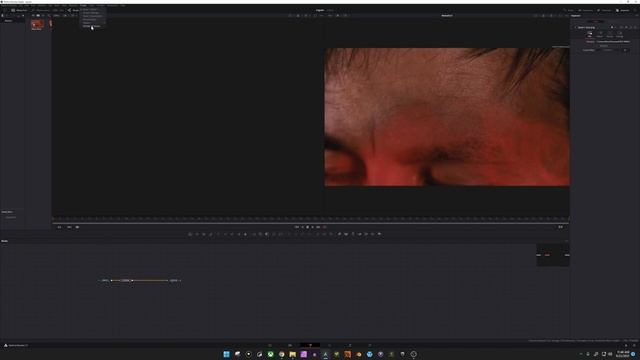Viewport: 640px width, 360px height.
Task: Toggle the Media Pool panel button
Action: tap(19, 10)
